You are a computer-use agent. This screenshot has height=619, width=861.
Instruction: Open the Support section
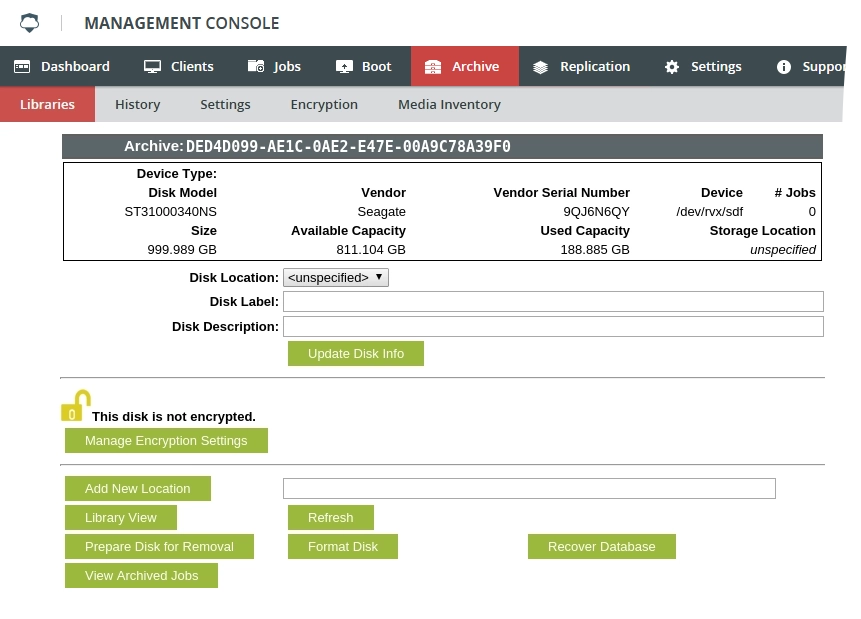tap(810, 66)
